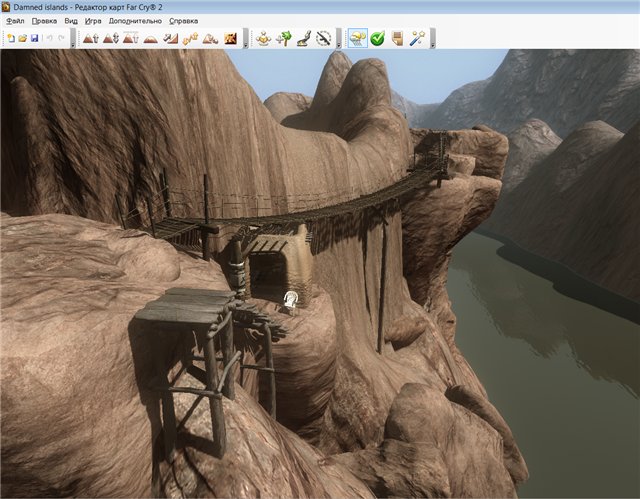Image resolution: width=640 pixels, height=499 pixels.
Task: Launch the magic wand wizard tool
Action: [x=417, y=38]
